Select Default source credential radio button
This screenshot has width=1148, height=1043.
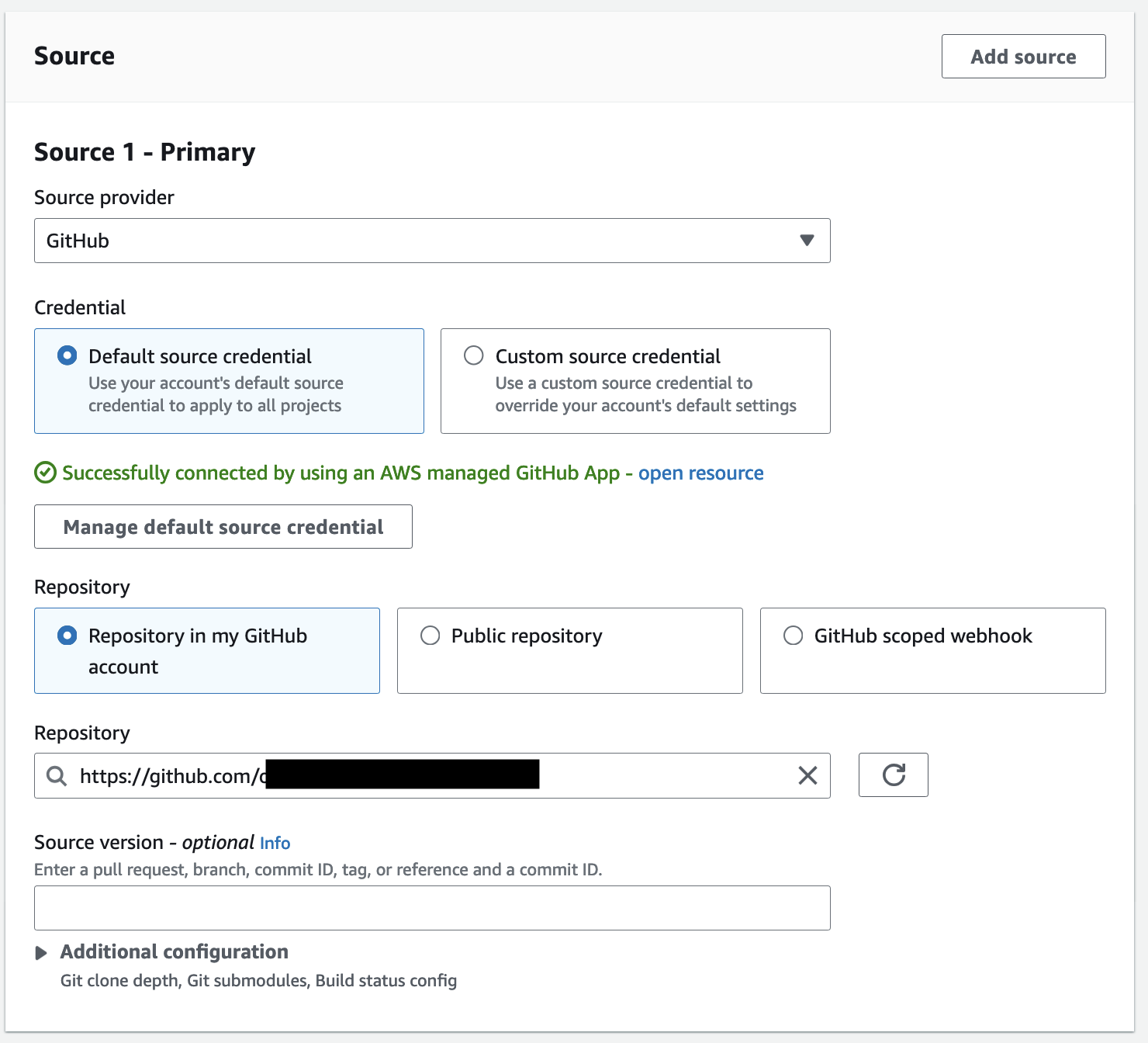[67, 356]
